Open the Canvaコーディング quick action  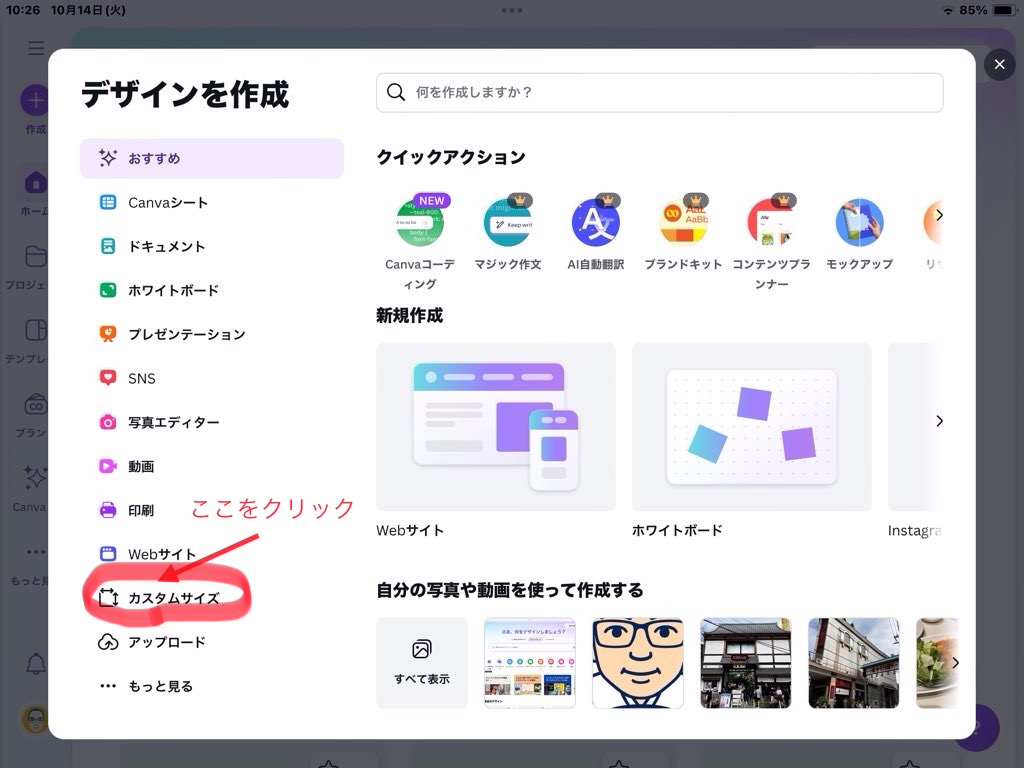pos(420,223)
